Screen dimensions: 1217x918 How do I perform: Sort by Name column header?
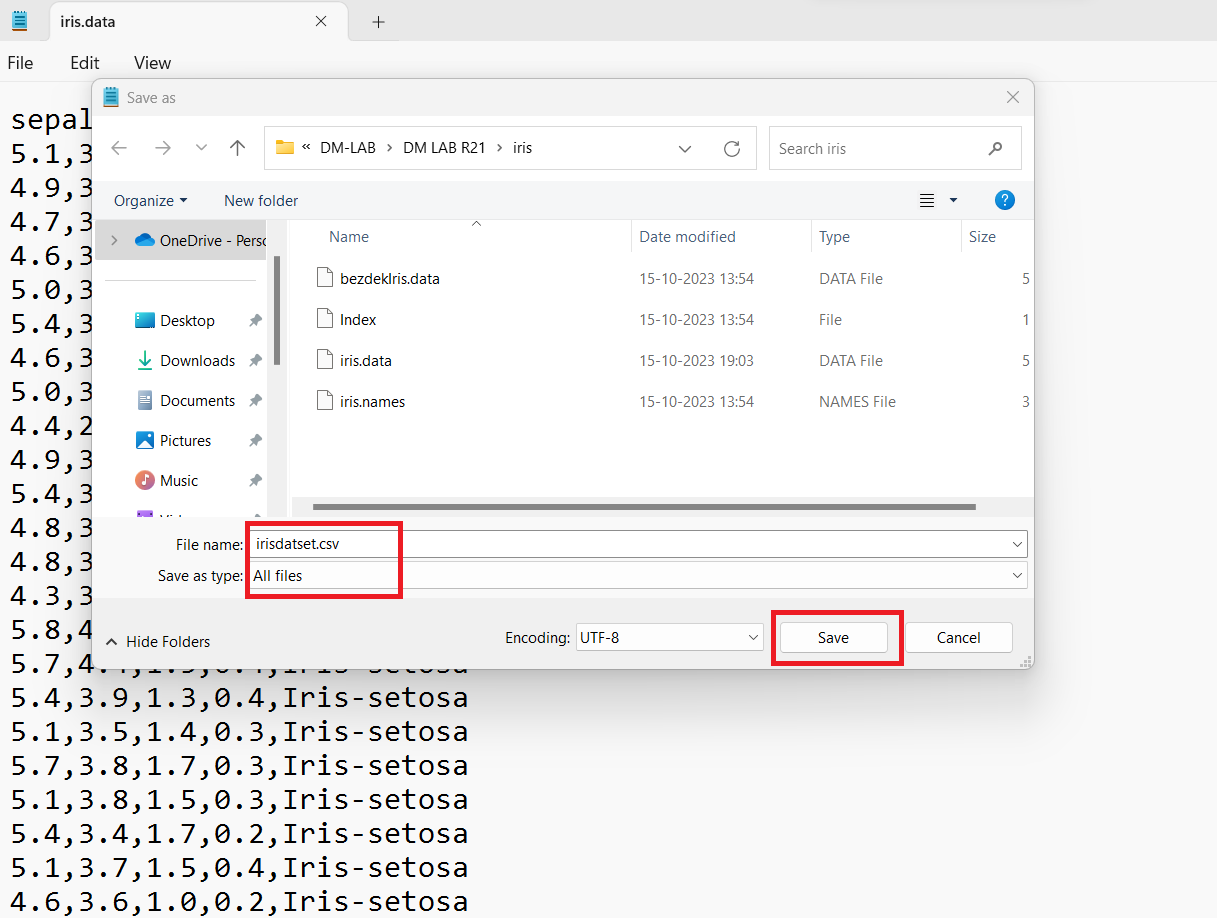tap(349, 237)
